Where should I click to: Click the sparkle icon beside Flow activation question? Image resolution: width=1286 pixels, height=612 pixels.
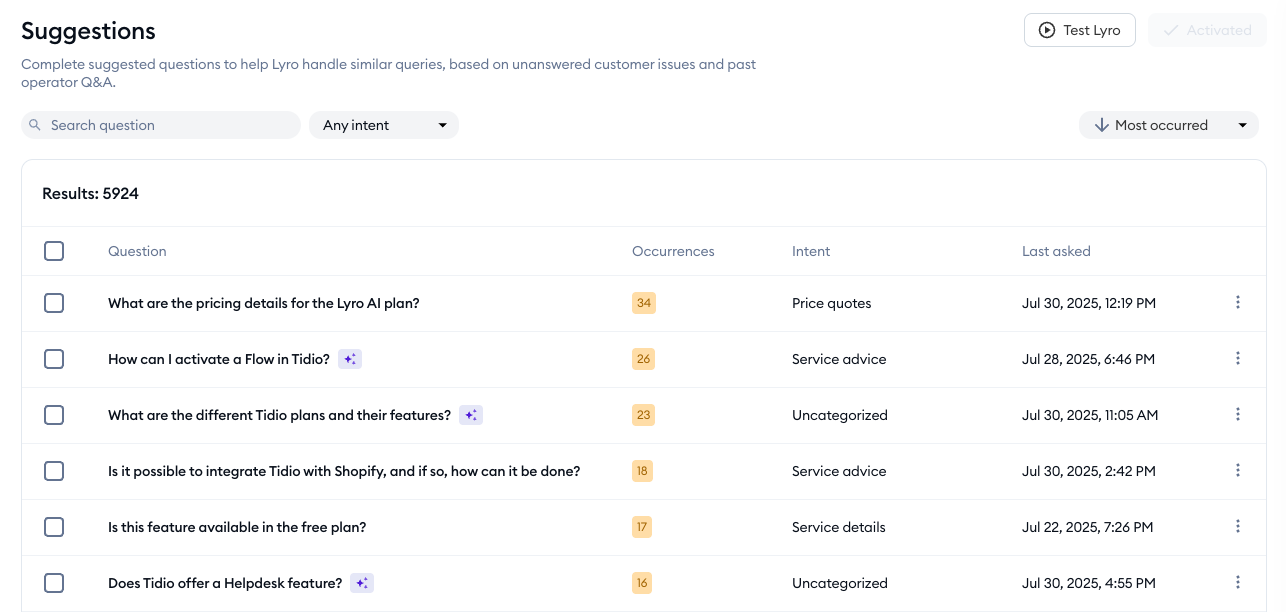(349, 359)
